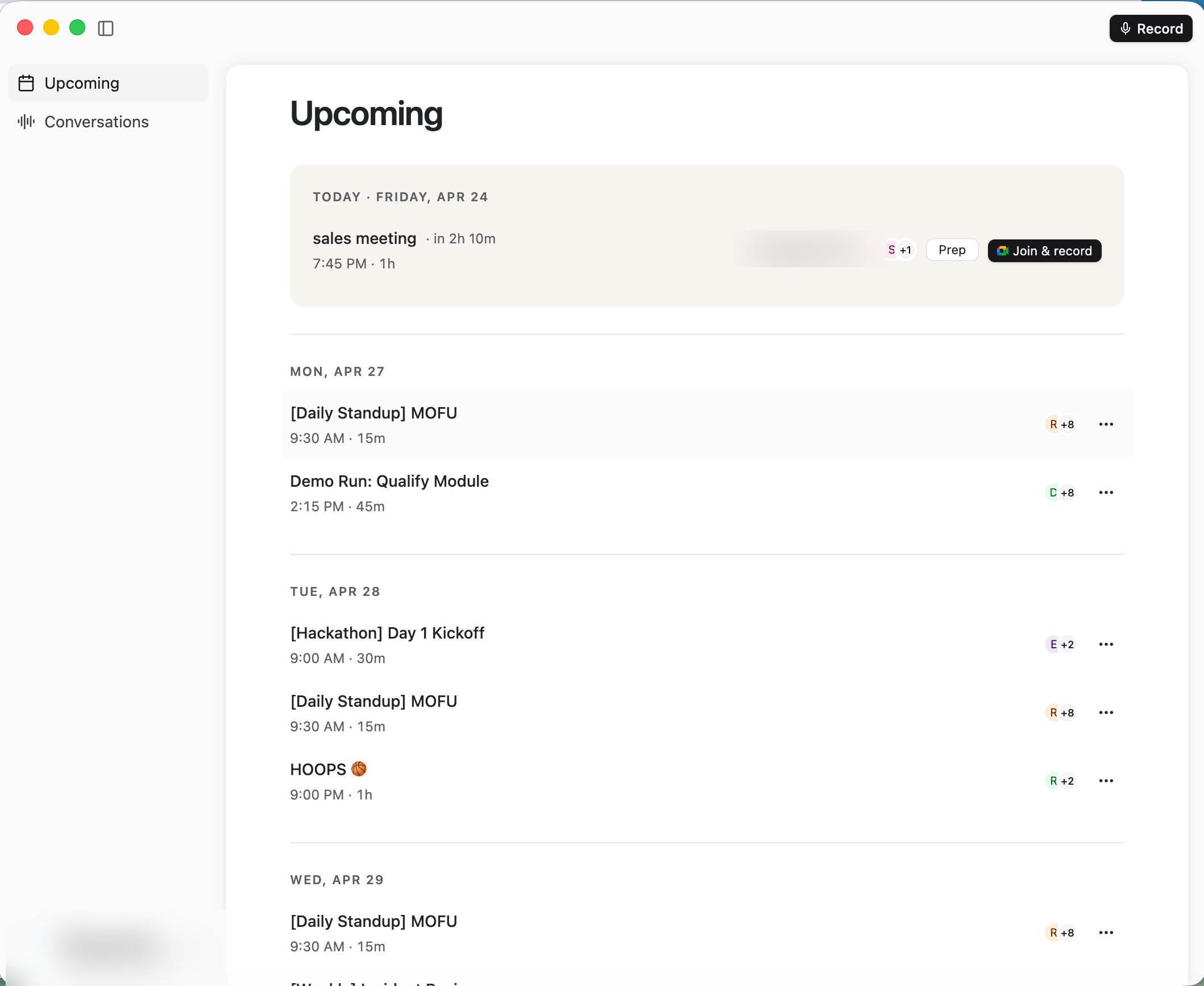The width and height of the screenshot is (1204, 986).
Task: Click the 7:45 PM · 1h time text
Action: [x=354, y=264]
